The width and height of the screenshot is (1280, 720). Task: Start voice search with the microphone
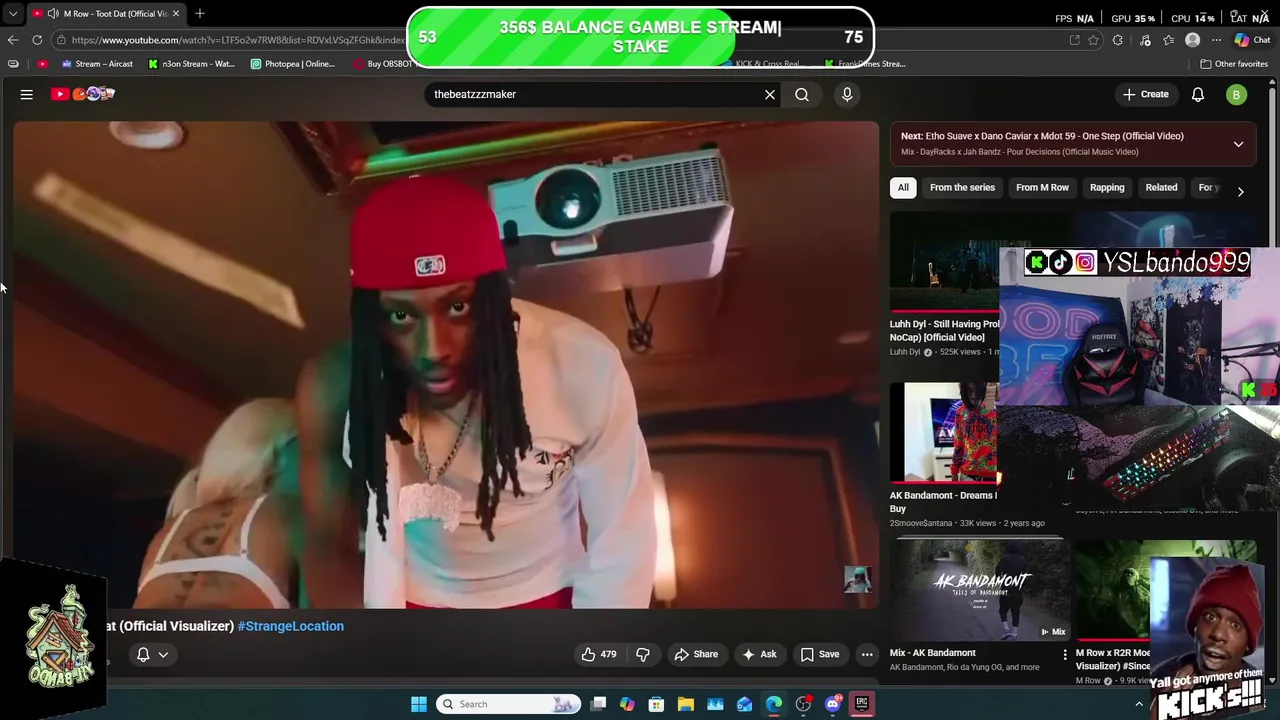[847, 94]
